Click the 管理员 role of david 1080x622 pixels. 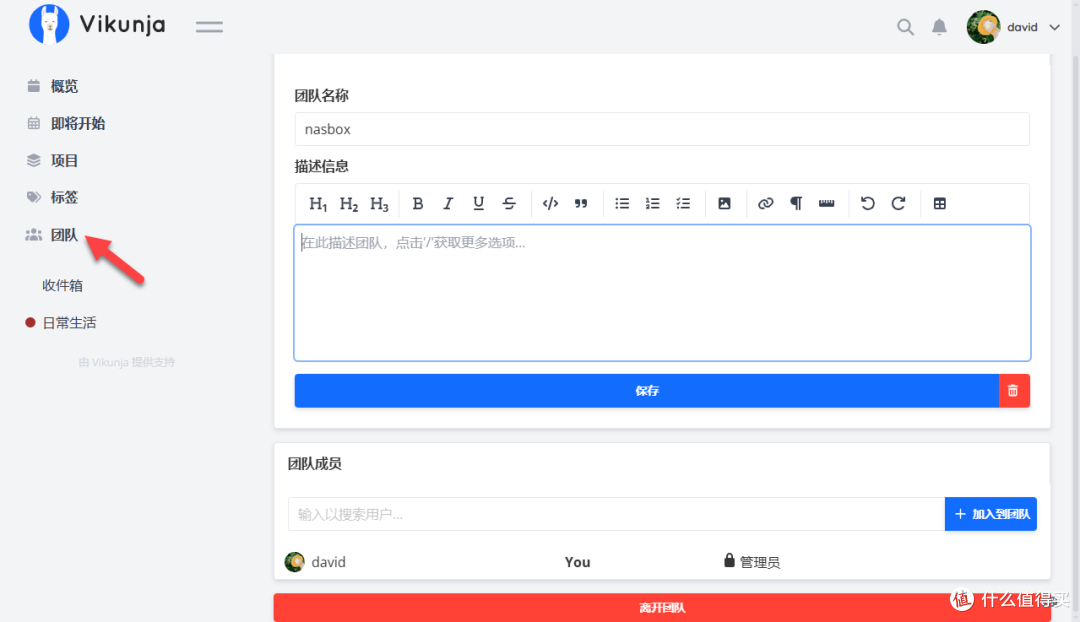click(751, 562)
